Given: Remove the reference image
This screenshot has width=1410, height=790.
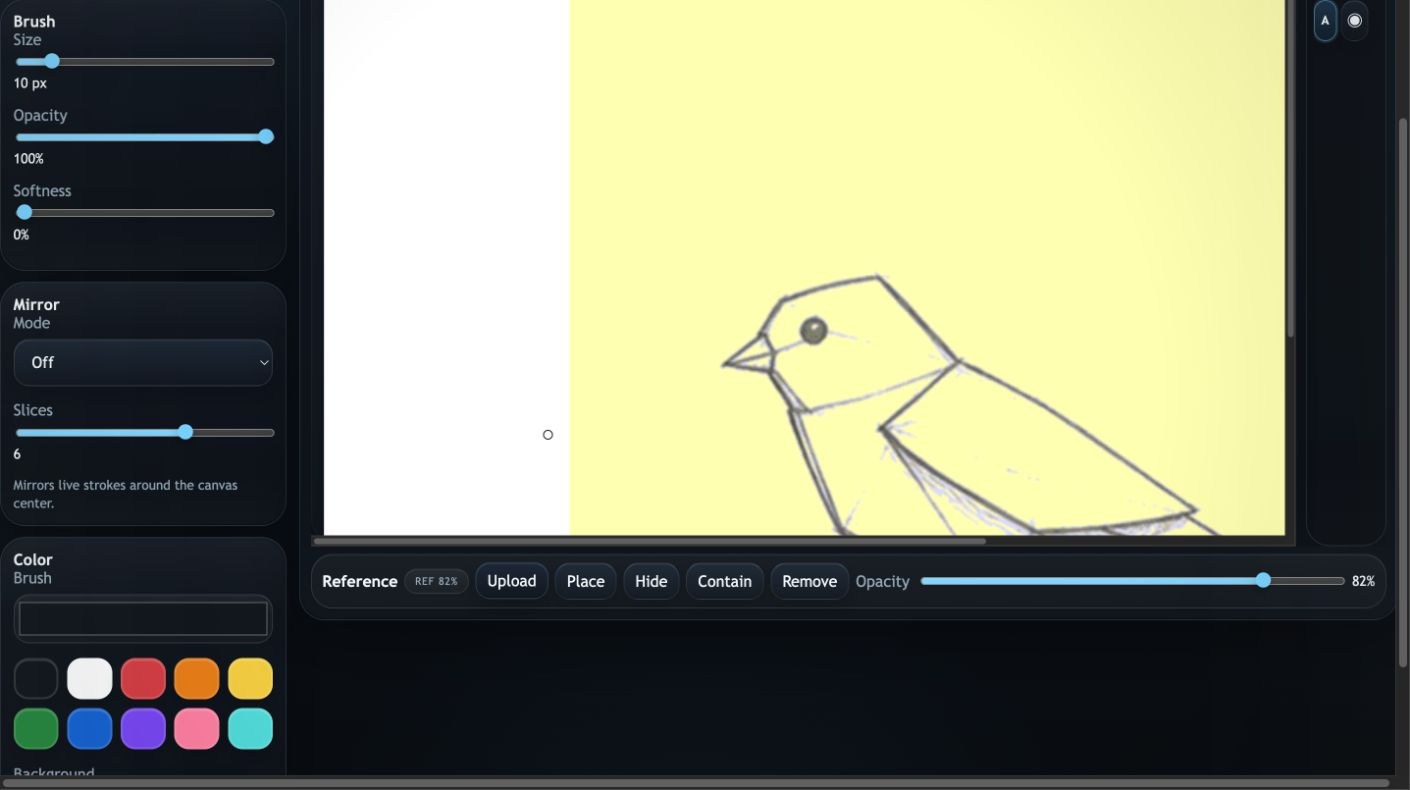Looking at the screenshot, I should (x=809, y=581).
